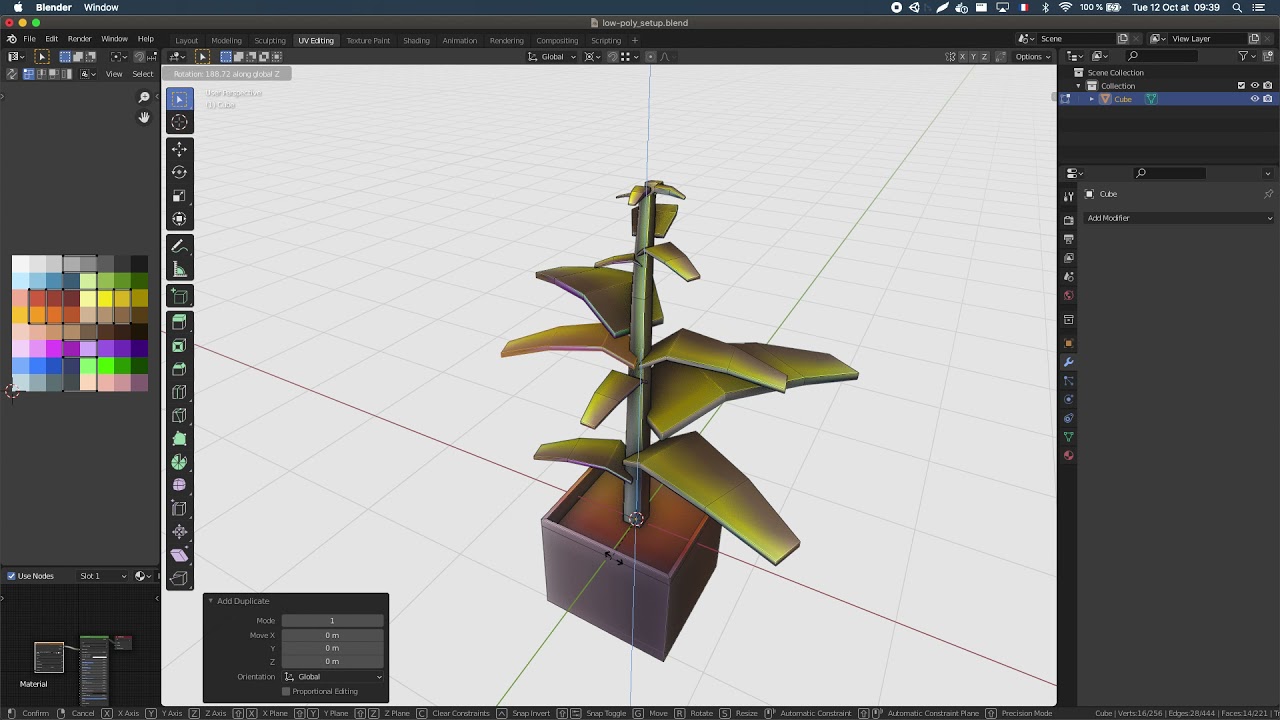Click the Mode value field
This screenshot has width=1280, height=720.
pos(332,621)
